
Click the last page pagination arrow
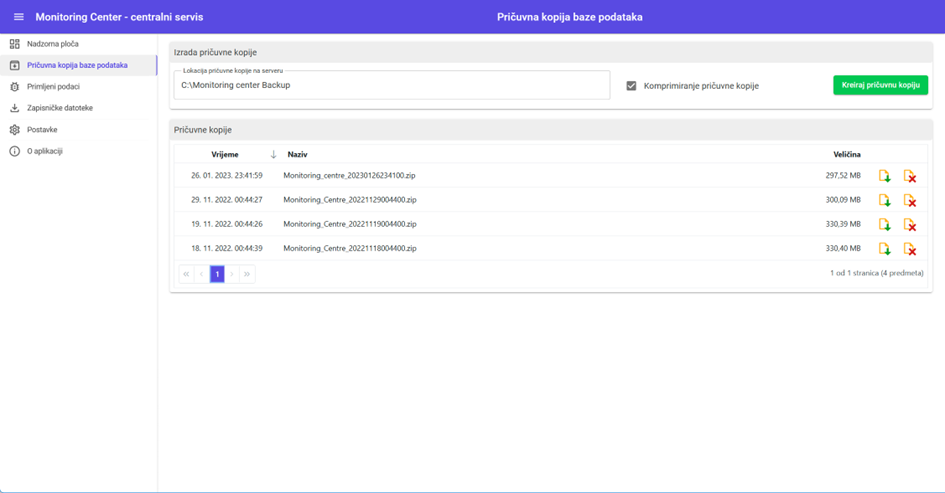(x=247, y=274)
